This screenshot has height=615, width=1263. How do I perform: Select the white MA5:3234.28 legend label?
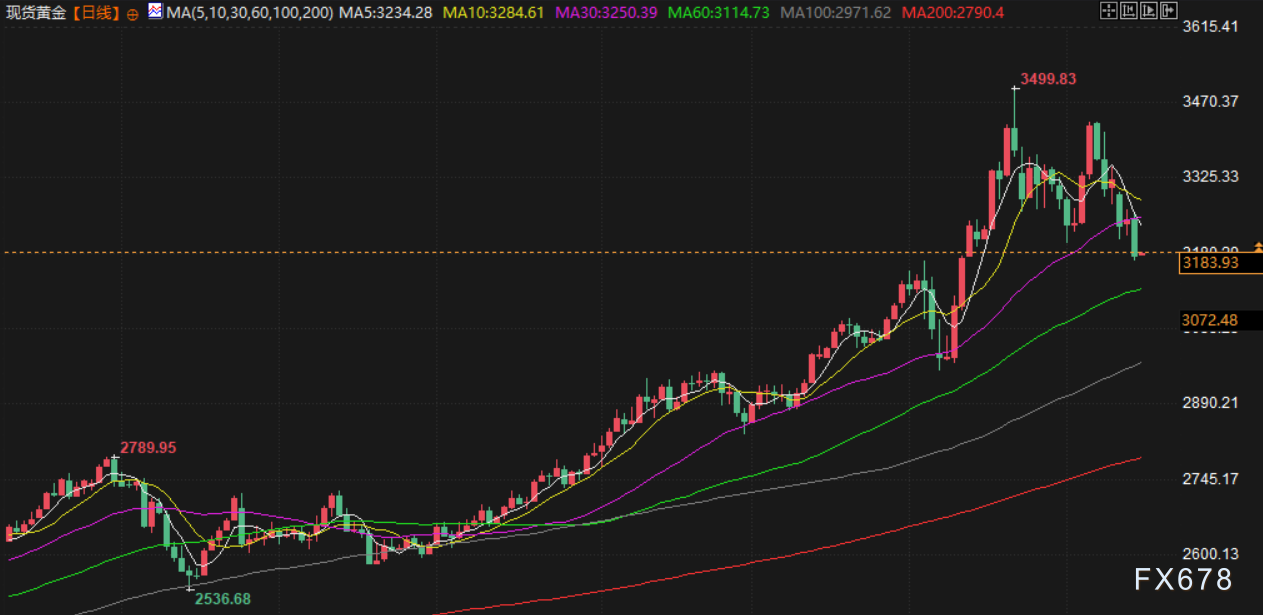pyautogui.click(x=386, y=13)
